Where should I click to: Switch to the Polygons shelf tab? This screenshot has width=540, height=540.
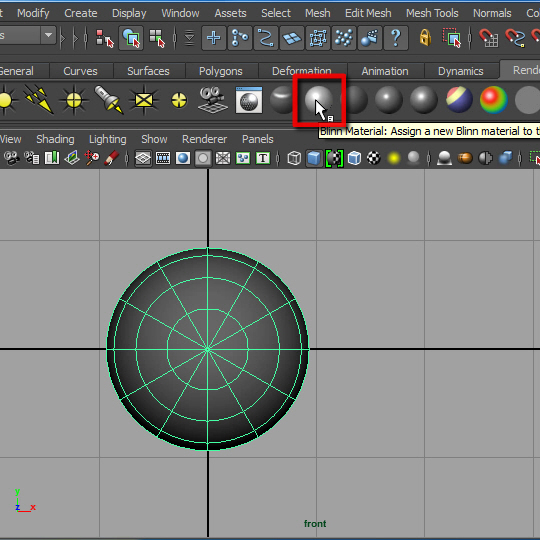pyautogui.click(x=221, y=71)
